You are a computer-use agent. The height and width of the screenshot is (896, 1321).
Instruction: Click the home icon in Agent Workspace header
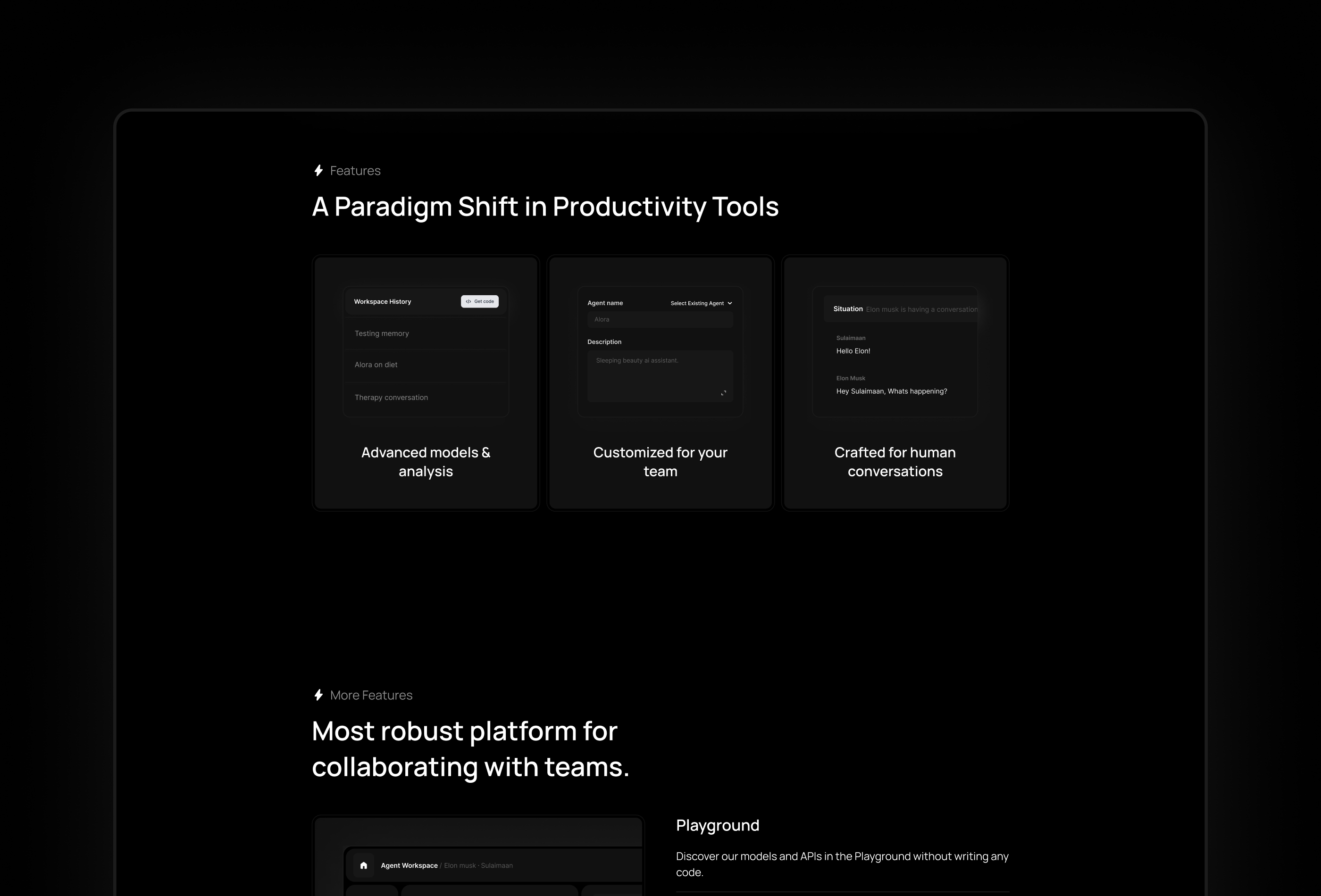click(363, 865)
